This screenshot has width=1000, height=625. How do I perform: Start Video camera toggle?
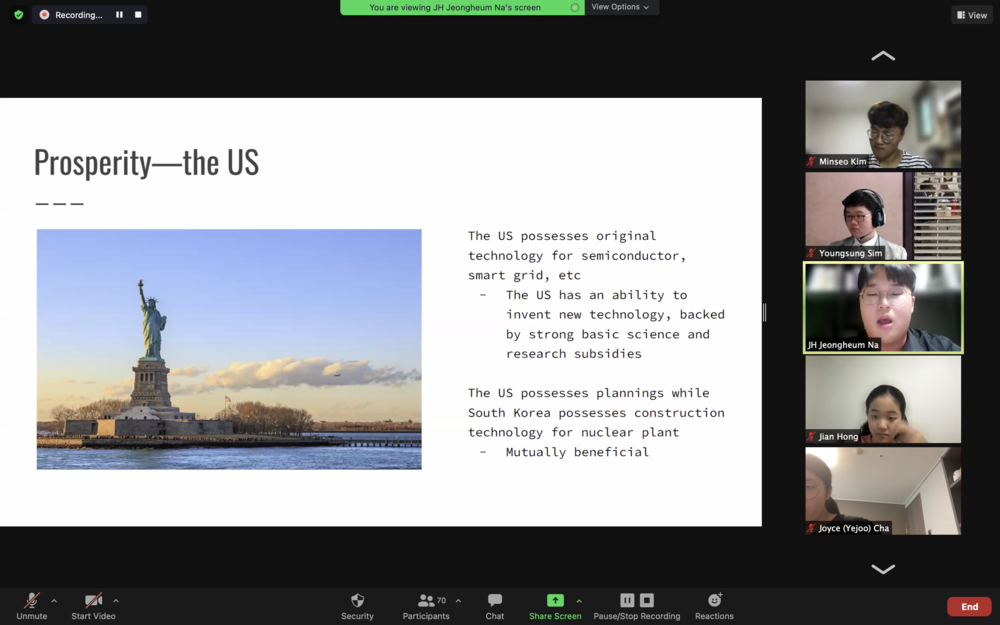[93, 607]
